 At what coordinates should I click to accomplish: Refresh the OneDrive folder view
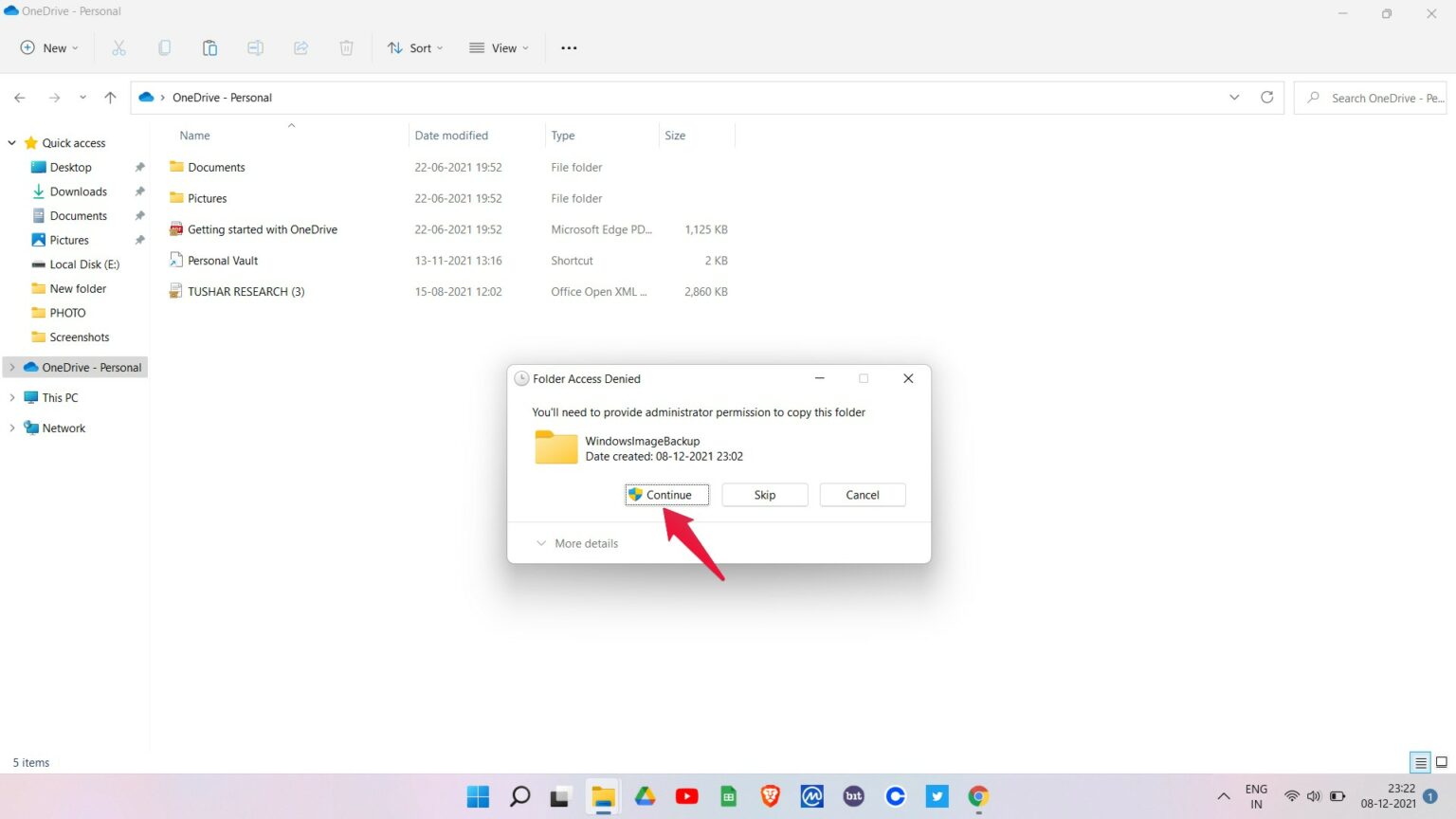pyautogui.click(x=1267, y=97)
